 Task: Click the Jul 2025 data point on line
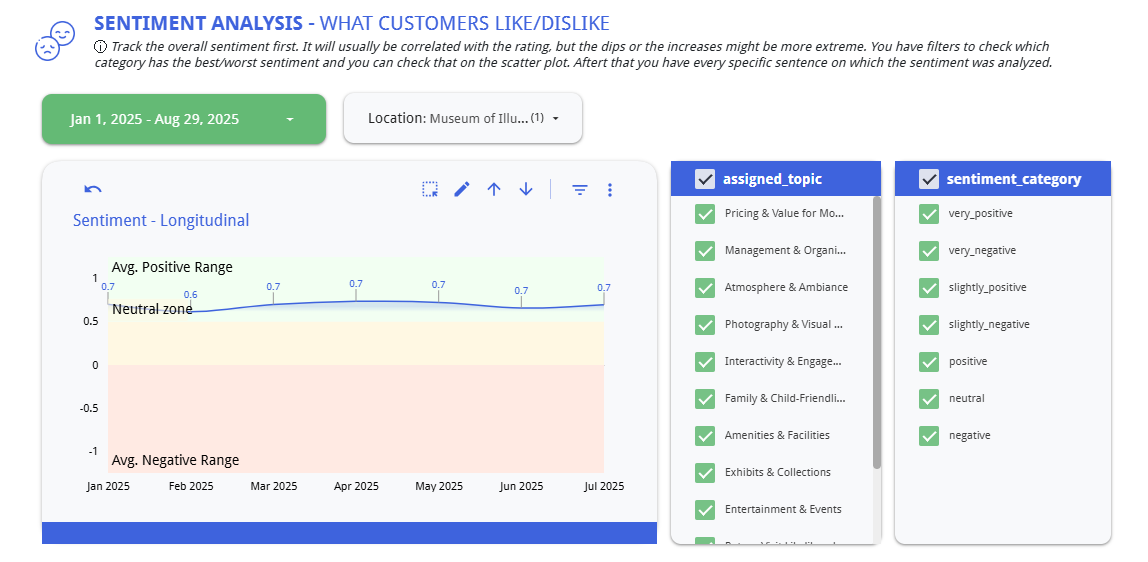click(603, 304)
